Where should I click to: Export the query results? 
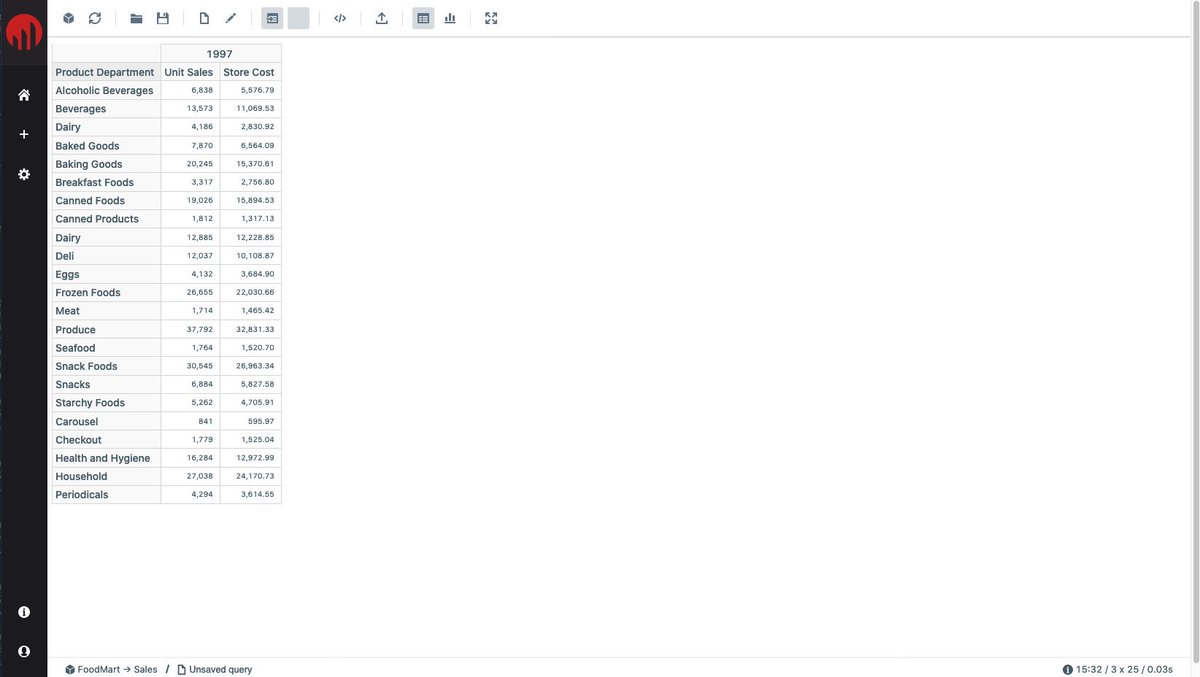(381, 18)
